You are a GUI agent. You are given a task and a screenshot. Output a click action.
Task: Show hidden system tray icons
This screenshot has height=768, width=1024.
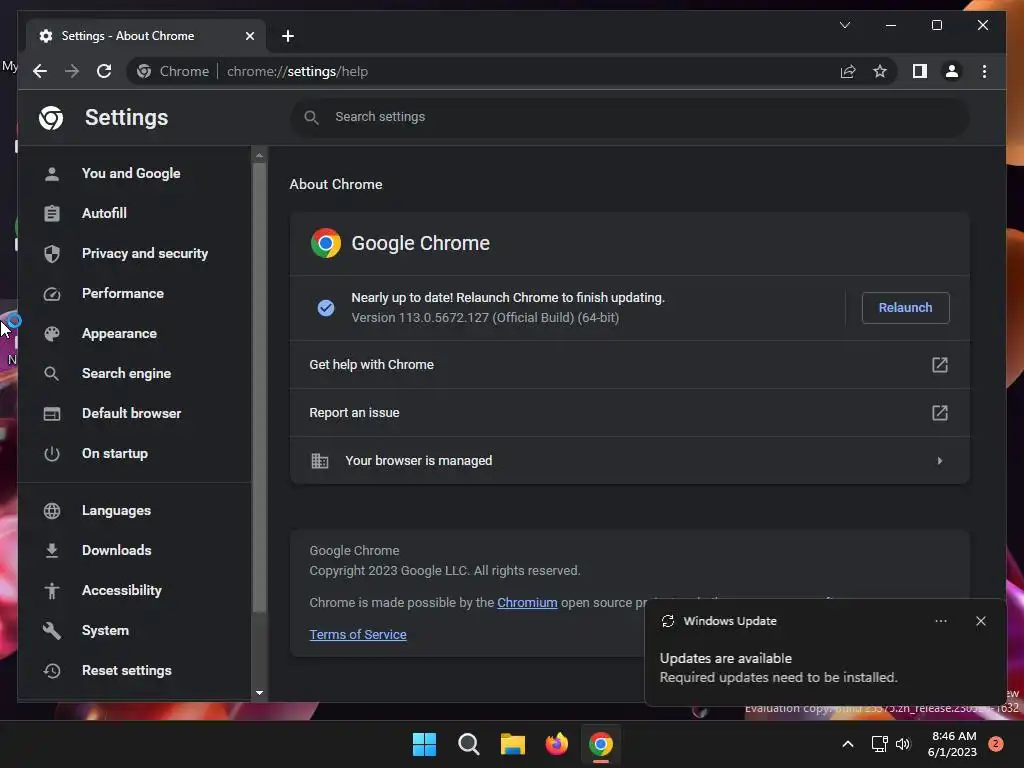click(x=847, y=744)
